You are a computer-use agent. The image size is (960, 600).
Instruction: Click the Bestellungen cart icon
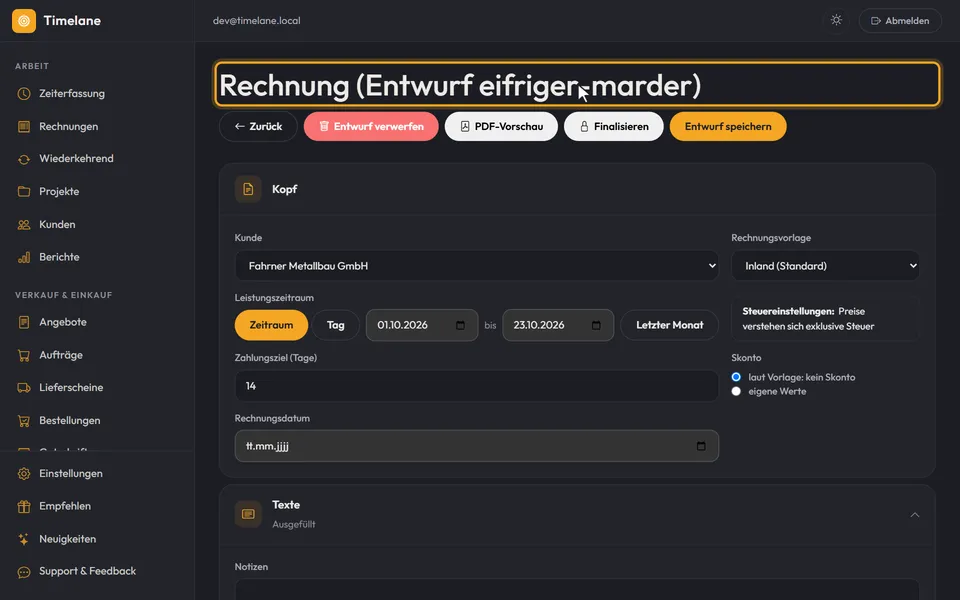click(24, 421)
